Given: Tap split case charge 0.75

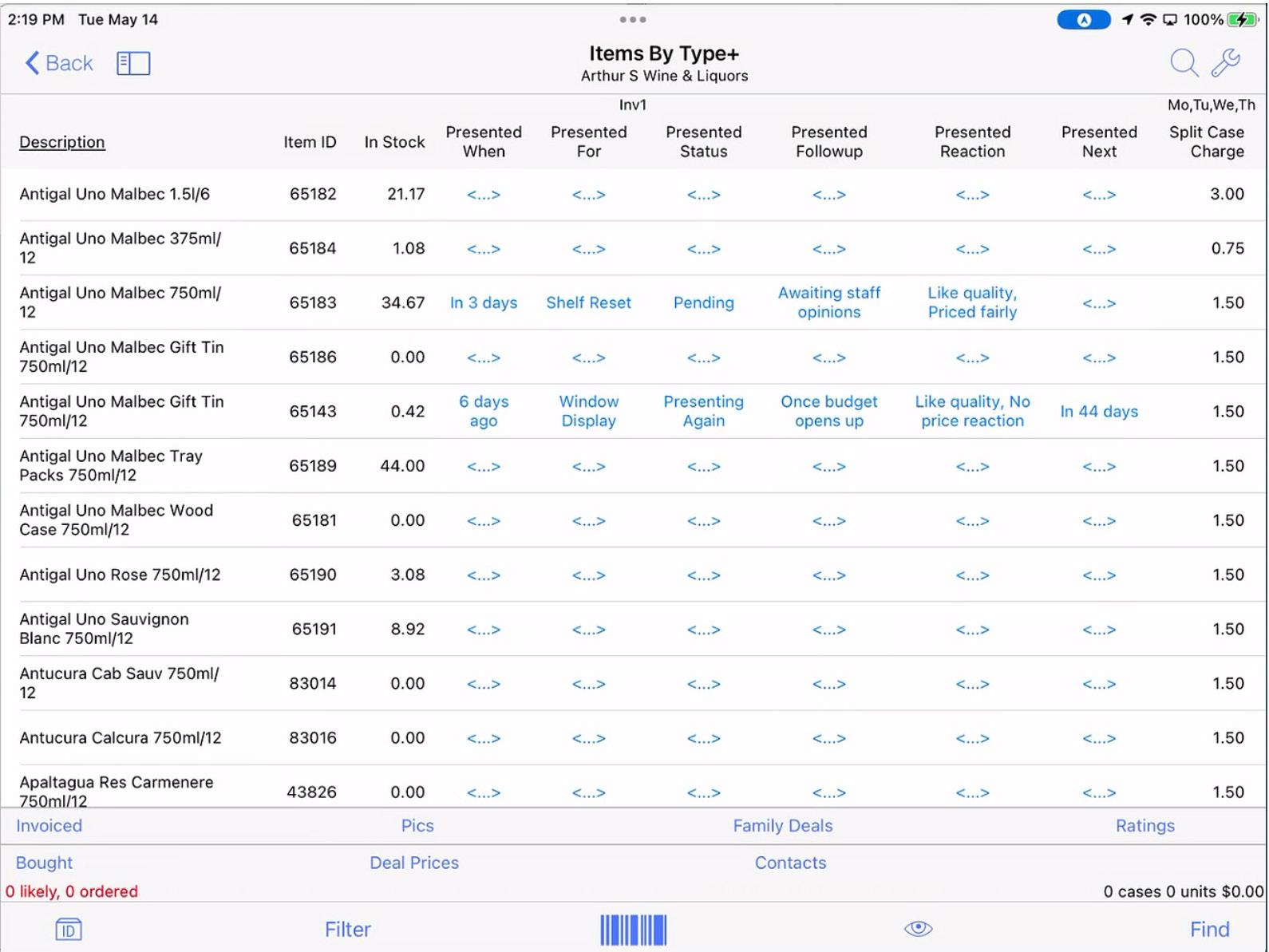Looking at the screenshot, I should (x=1227, y=248).
